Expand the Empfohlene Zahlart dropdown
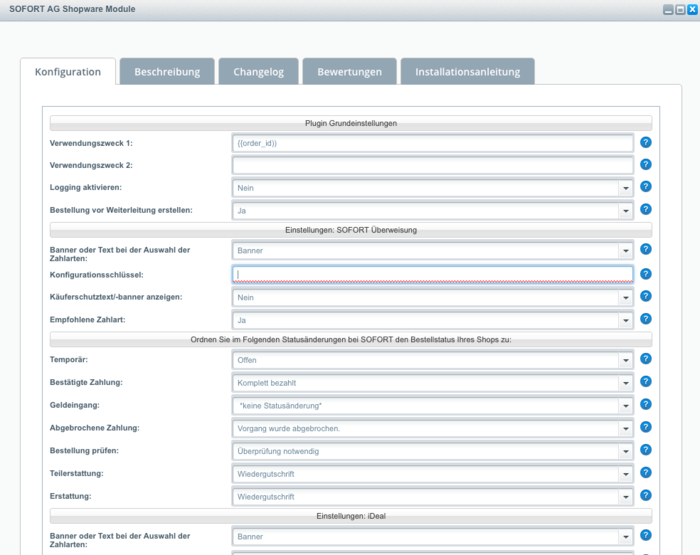 click(x=626, y=321)
